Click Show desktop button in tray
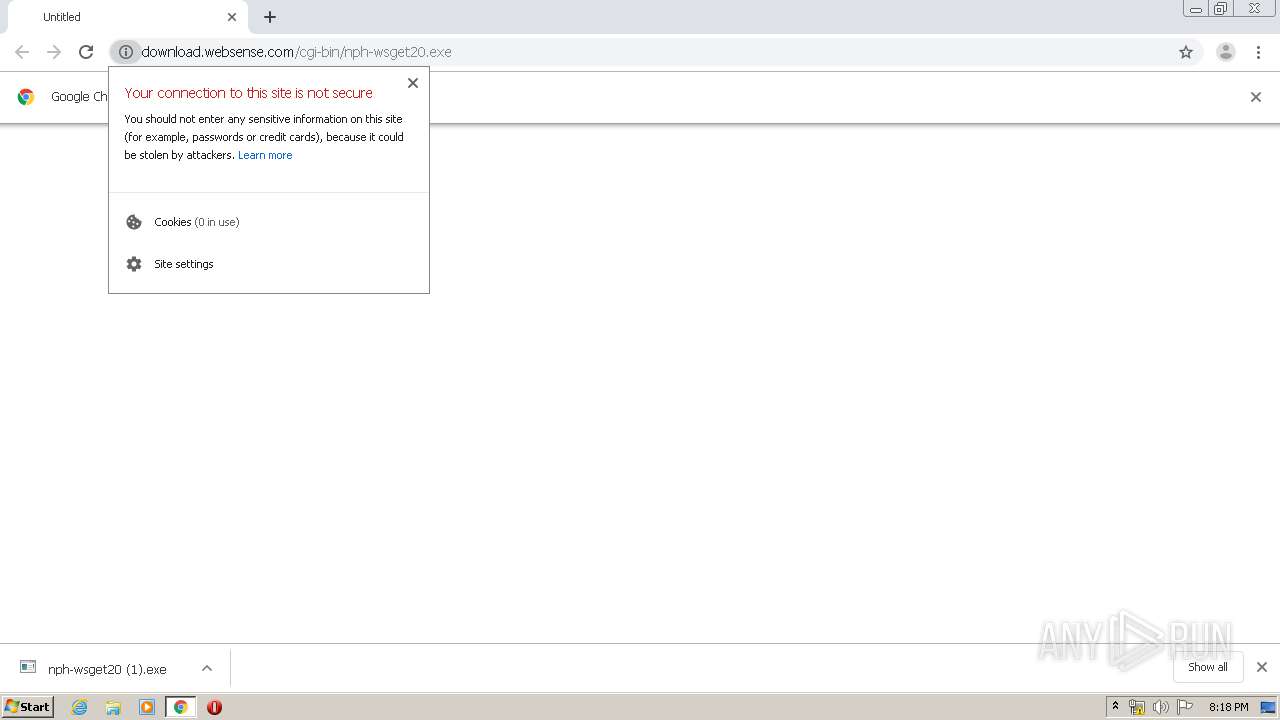1280x720 pixels. pyautogui.click(x=1268, y=707)
